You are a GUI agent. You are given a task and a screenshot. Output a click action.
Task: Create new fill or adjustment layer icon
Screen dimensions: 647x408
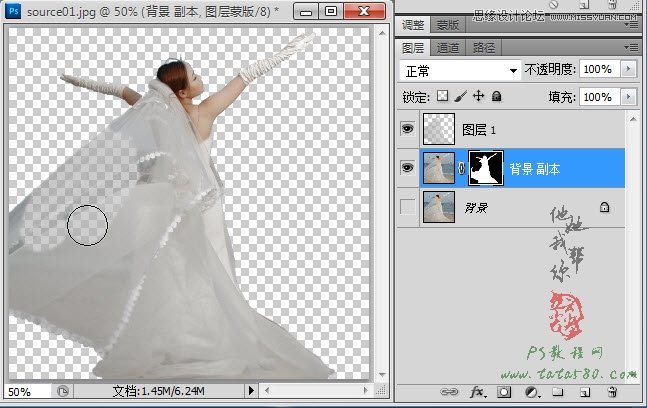[531, 391]
